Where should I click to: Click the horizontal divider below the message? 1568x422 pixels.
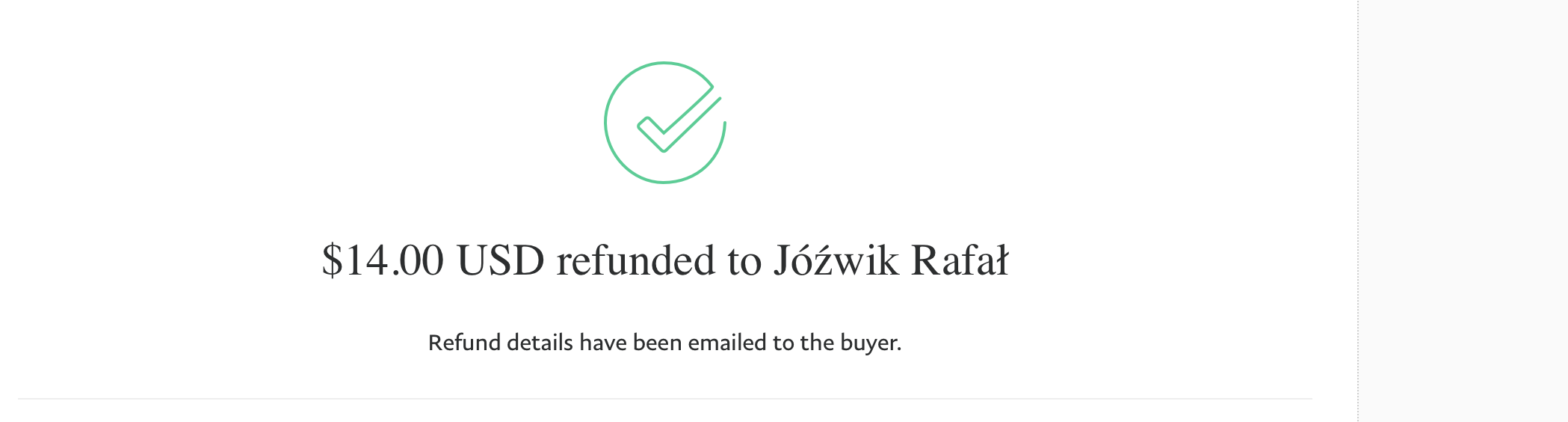pyautogui.click(x=665, y=399)
